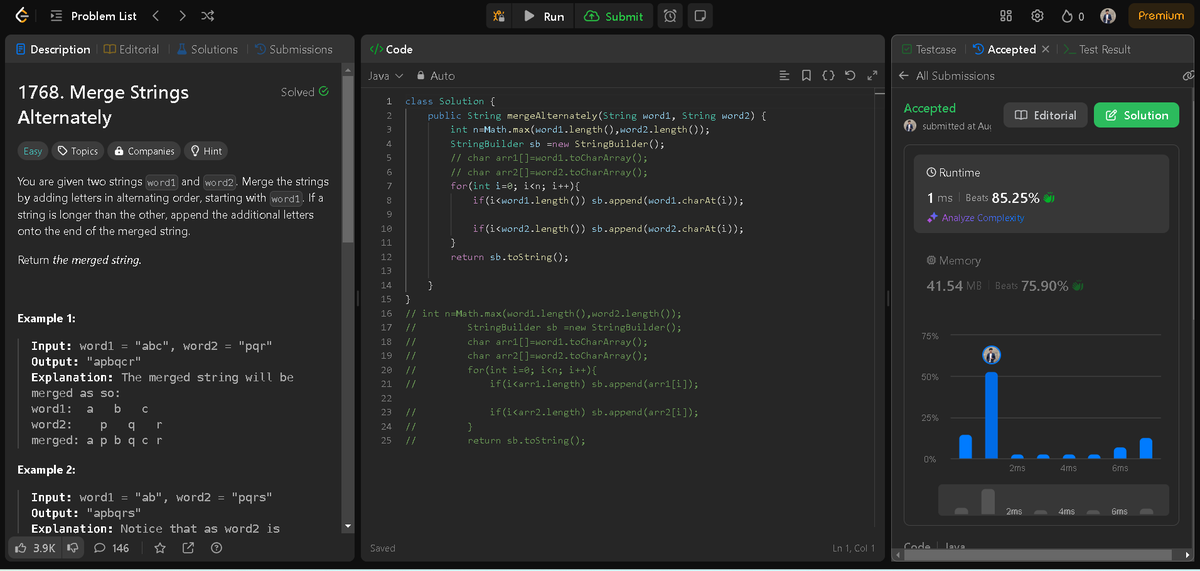Click the Easy difficulty tag
Image resolution: width=1200 pixels, height=571 pixels.
pyautogui.click(x=33, y=151)
